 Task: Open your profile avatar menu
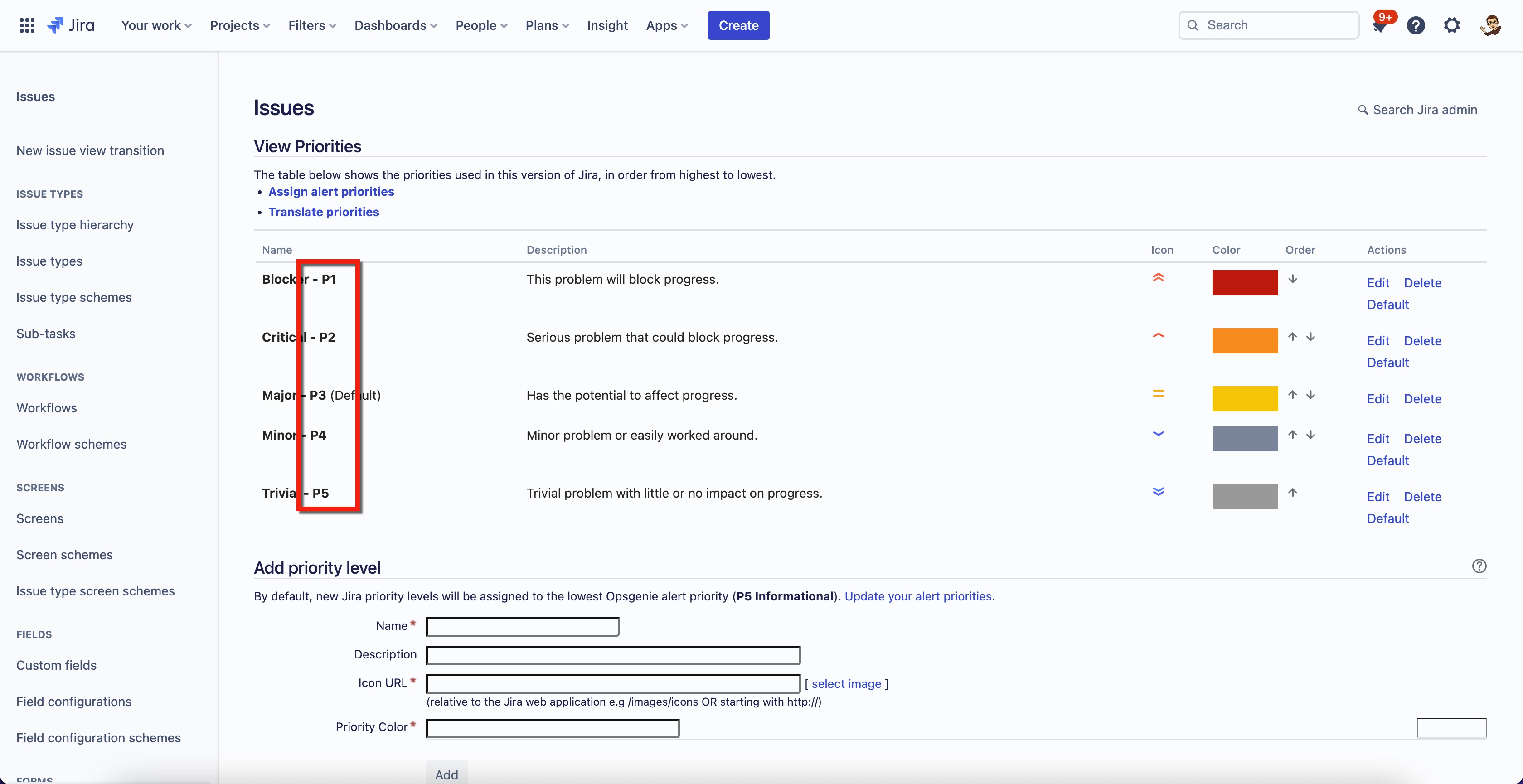[1490, 25]
